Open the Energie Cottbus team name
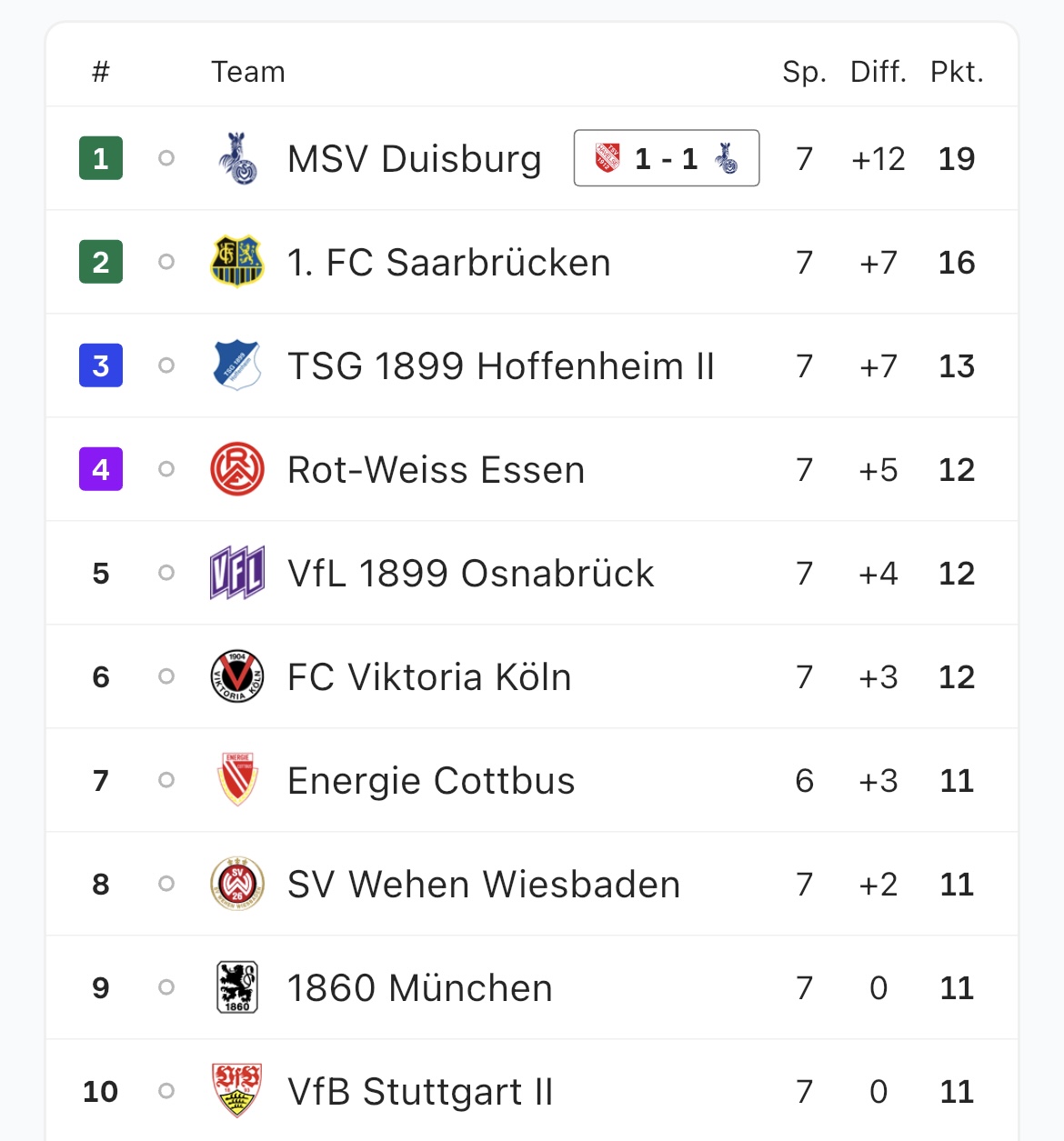1064x1141 pixels. [x=431, y=781]
